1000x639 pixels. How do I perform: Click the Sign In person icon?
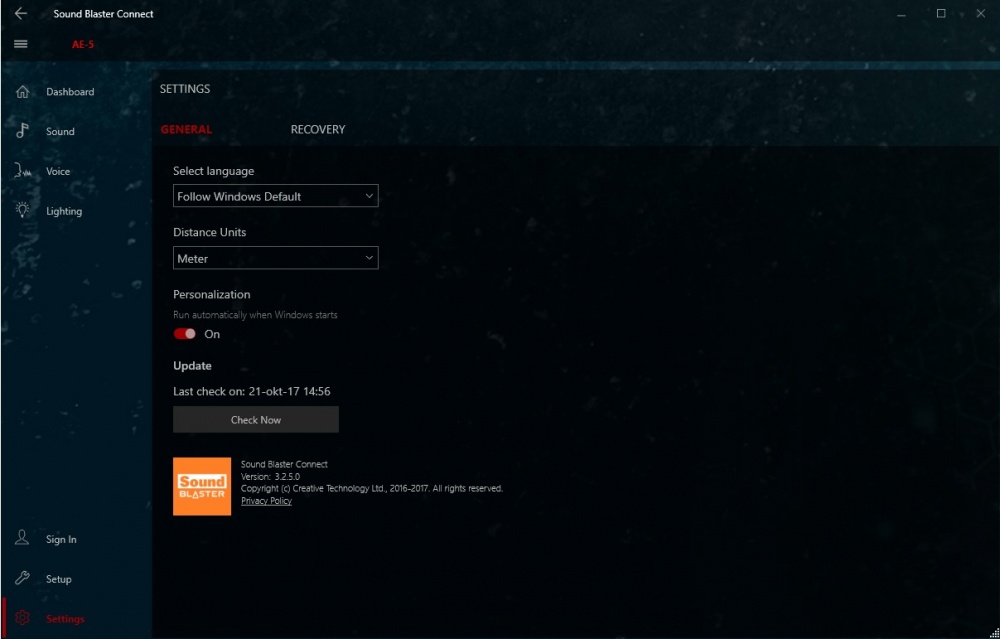(x=22, y=538)
